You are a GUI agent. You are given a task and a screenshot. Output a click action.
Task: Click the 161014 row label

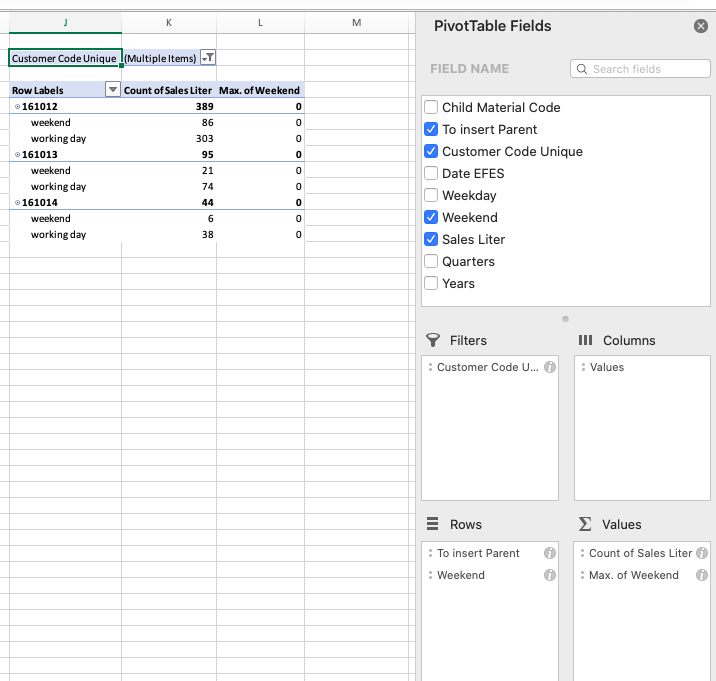(40, 202)
